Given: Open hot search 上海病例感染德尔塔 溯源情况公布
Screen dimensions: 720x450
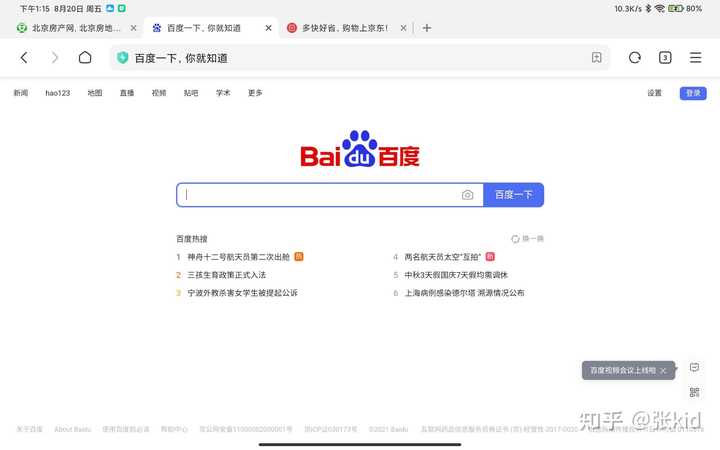Looking at the screenshot, I should (464, 293).
